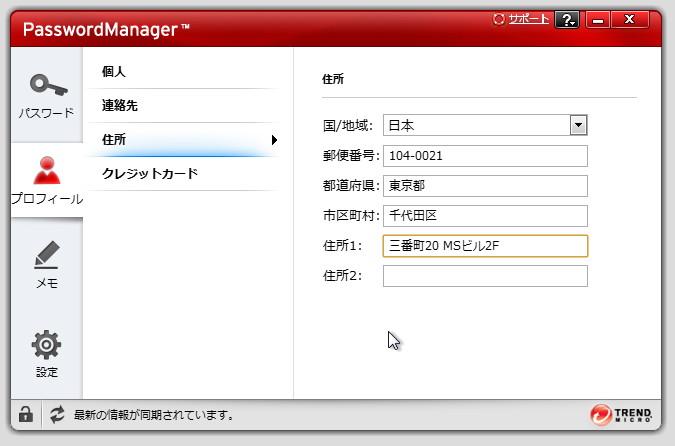Viewport: 675px width, 446px height.
Task: Select the 連絡先 profile category
Action: [183, 105]
